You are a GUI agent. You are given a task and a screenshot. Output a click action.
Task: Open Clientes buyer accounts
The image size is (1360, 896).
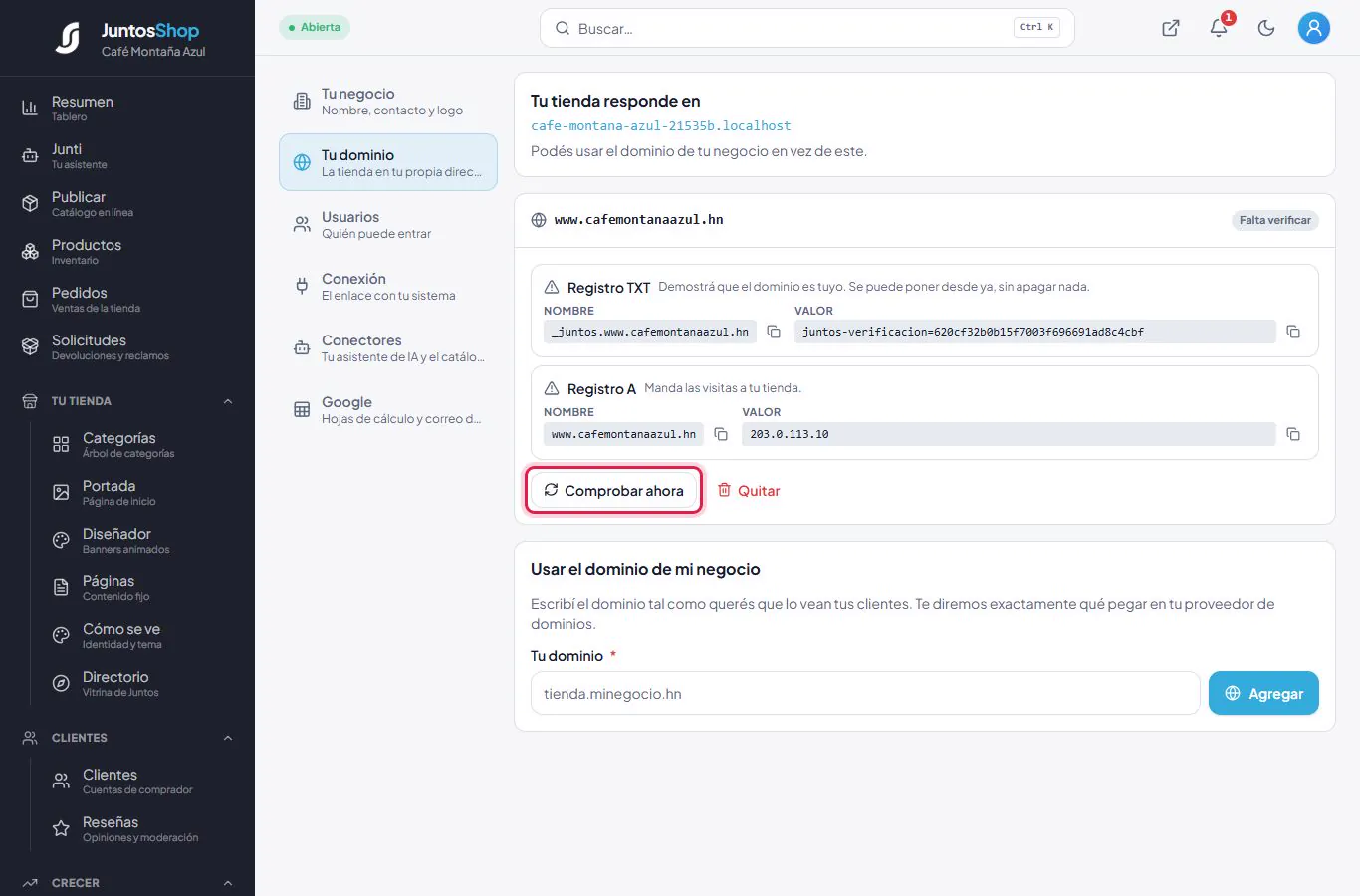(x=142, y=781)
